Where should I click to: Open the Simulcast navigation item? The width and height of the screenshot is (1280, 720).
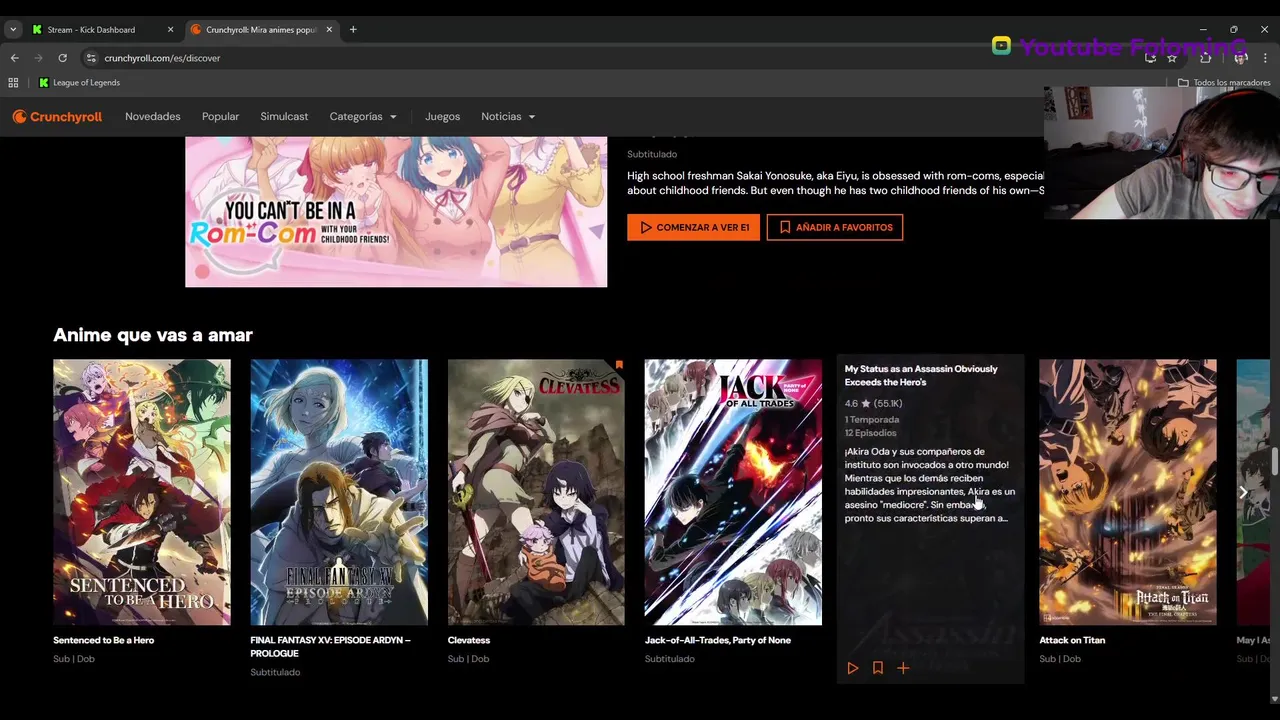[x=284, y=117]
